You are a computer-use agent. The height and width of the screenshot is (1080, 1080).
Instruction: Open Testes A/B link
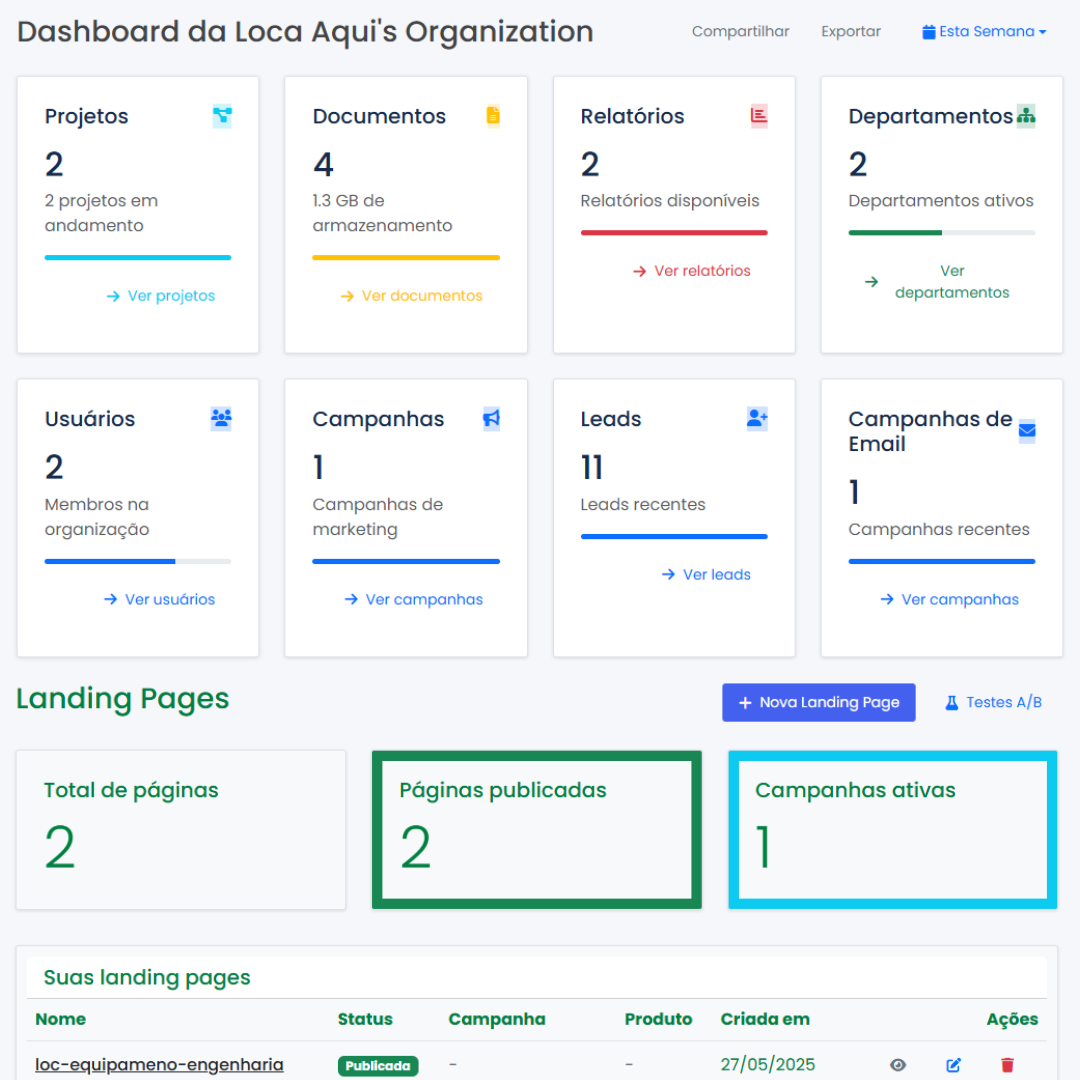coord(993,703)
